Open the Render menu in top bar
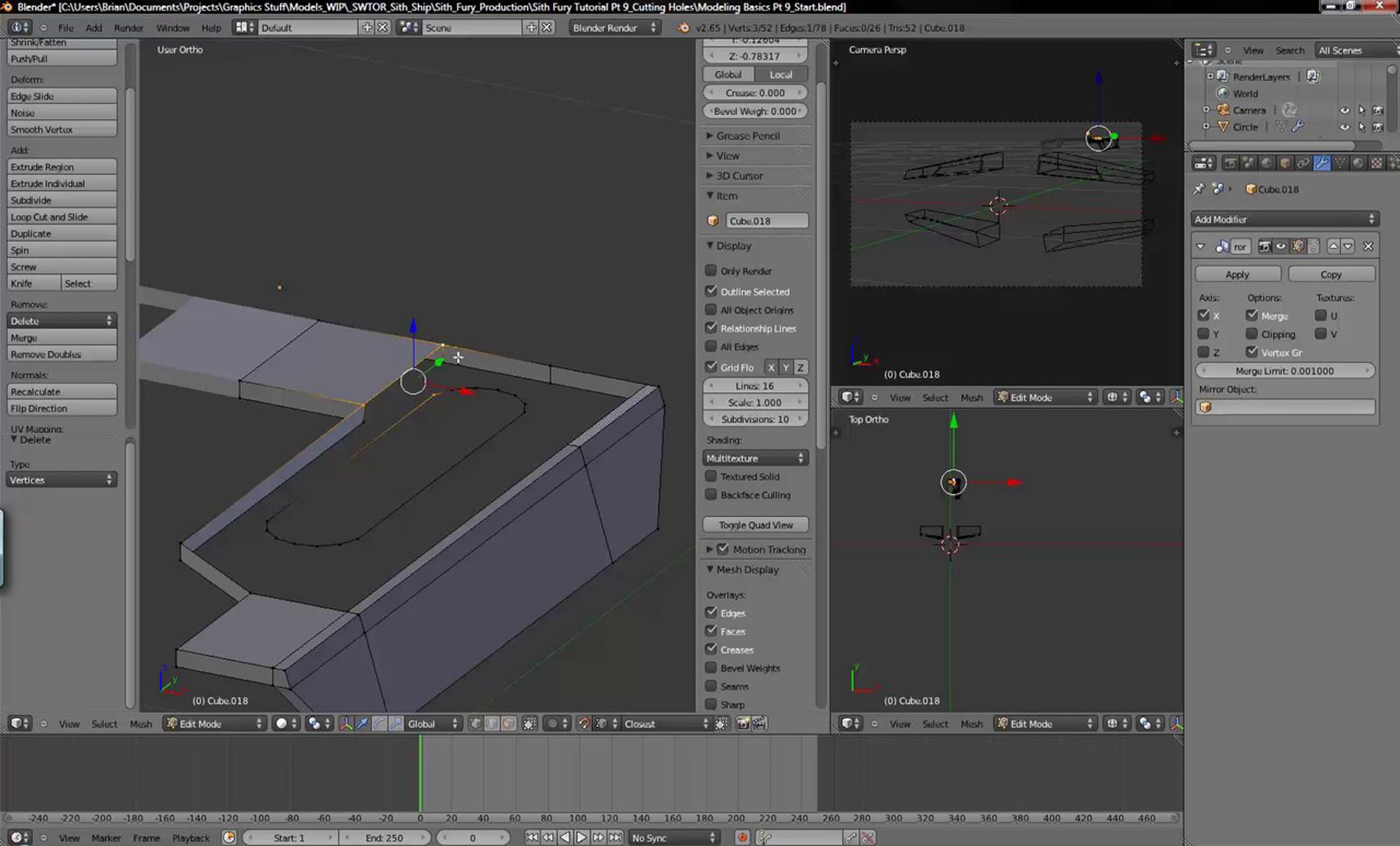The width and height of the screenshot is (1400, 846). (128, 27)
